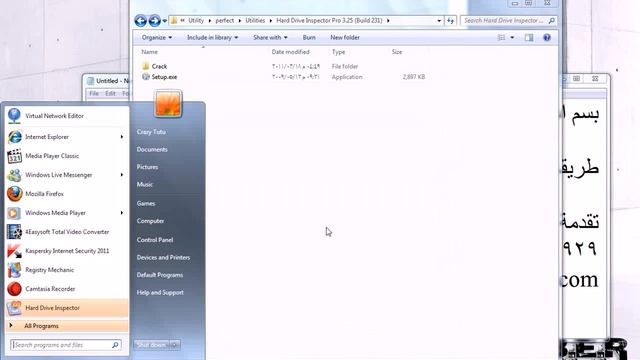Click the Explorer Forward arrow button

coord(154,20)
